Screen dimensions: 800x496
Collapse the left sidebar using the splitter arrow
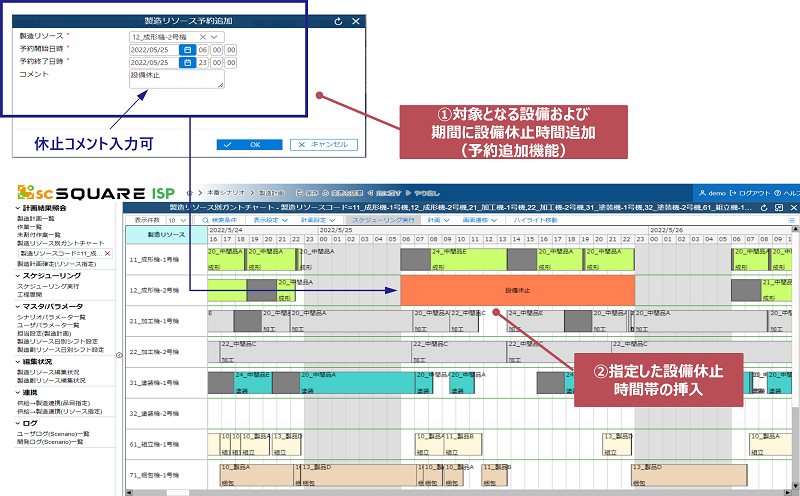click(119, 354)
